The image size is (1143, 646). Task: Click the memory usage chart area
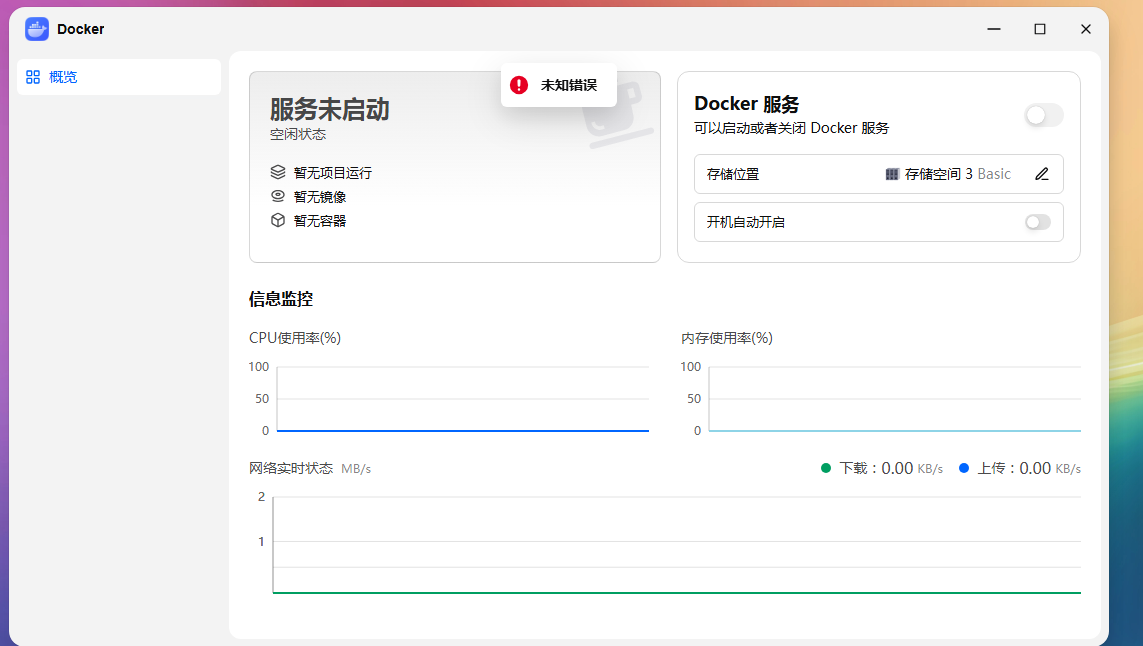pyautogui.click(x=894, y=399)
